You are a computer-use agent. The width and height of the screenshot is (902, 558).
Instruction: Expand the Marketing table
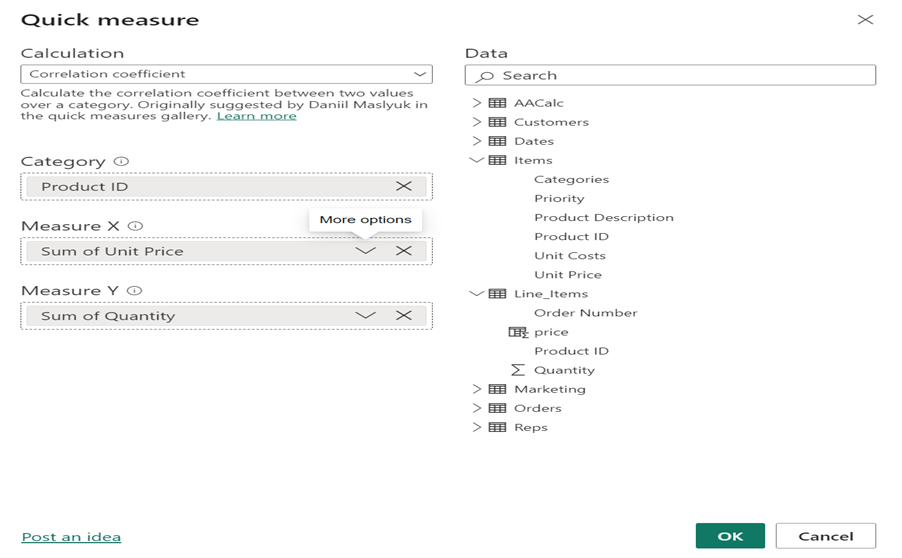[476, 389]
